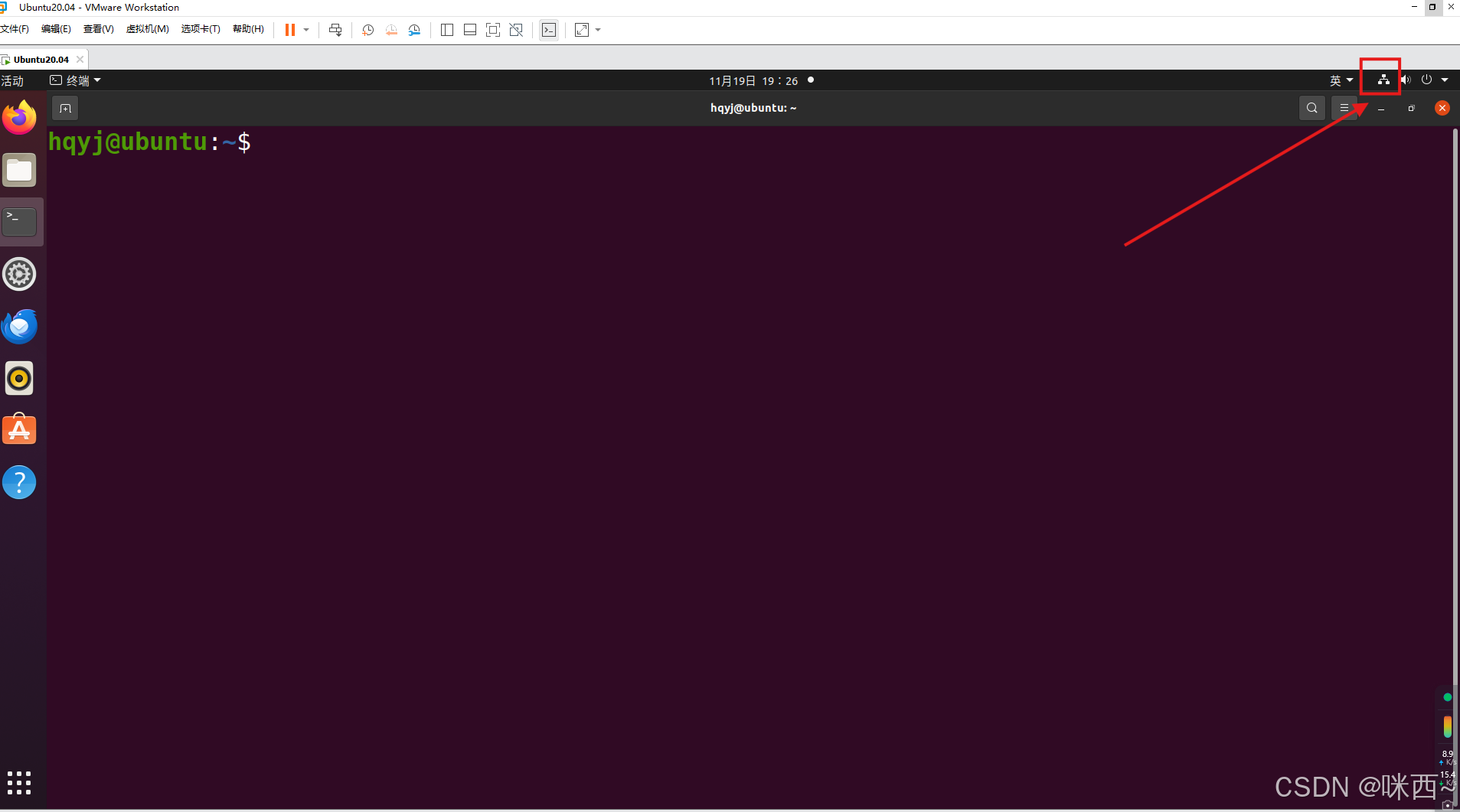Search in the terminal

(1312, 108)
